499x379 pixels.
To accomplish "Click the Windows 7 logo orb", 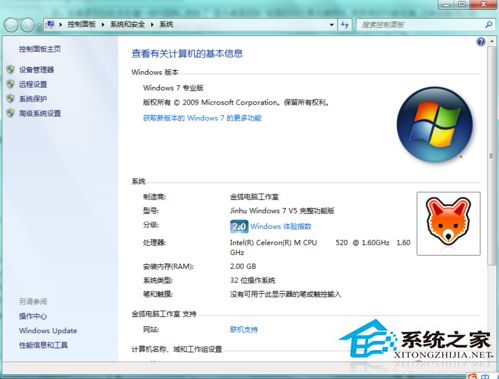I will point(435,125).
